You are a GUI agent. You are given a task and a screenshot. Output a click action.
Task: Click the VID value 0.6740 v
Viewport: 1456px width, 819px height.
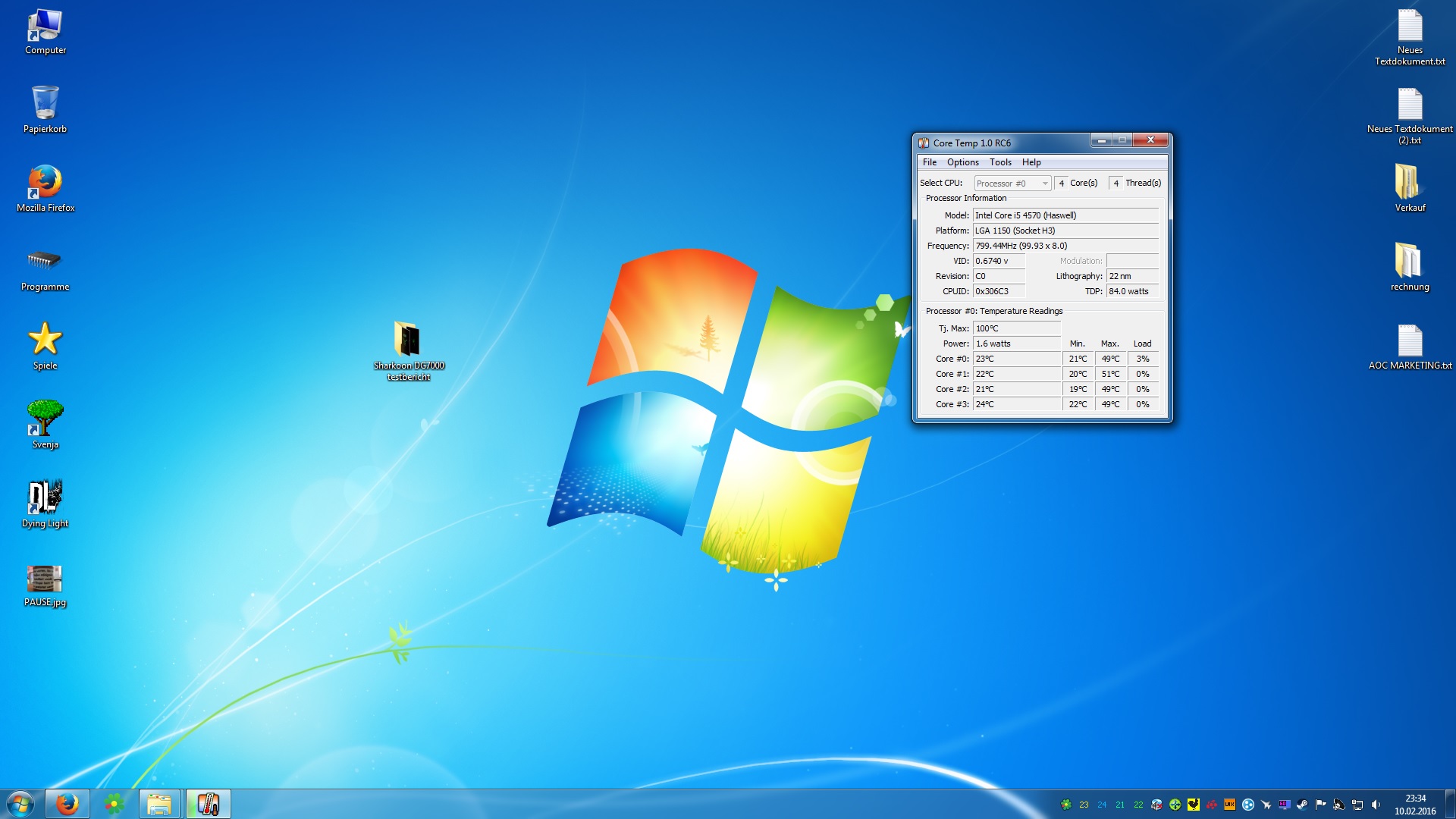[999, 261]
